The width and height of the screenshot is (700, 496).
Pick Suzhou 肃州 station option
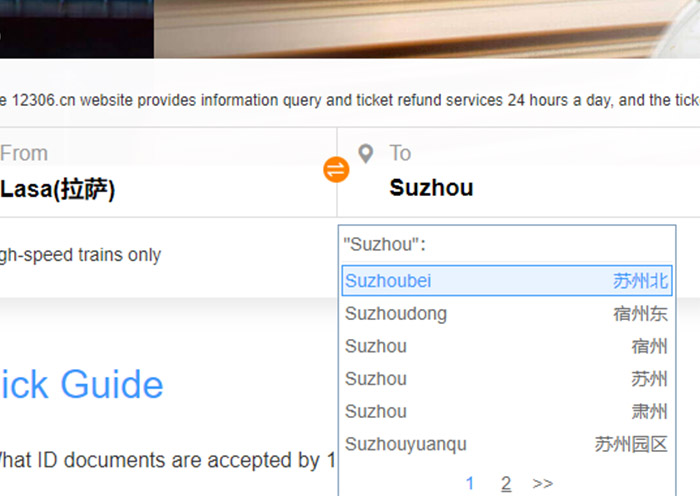coord(507,411)
